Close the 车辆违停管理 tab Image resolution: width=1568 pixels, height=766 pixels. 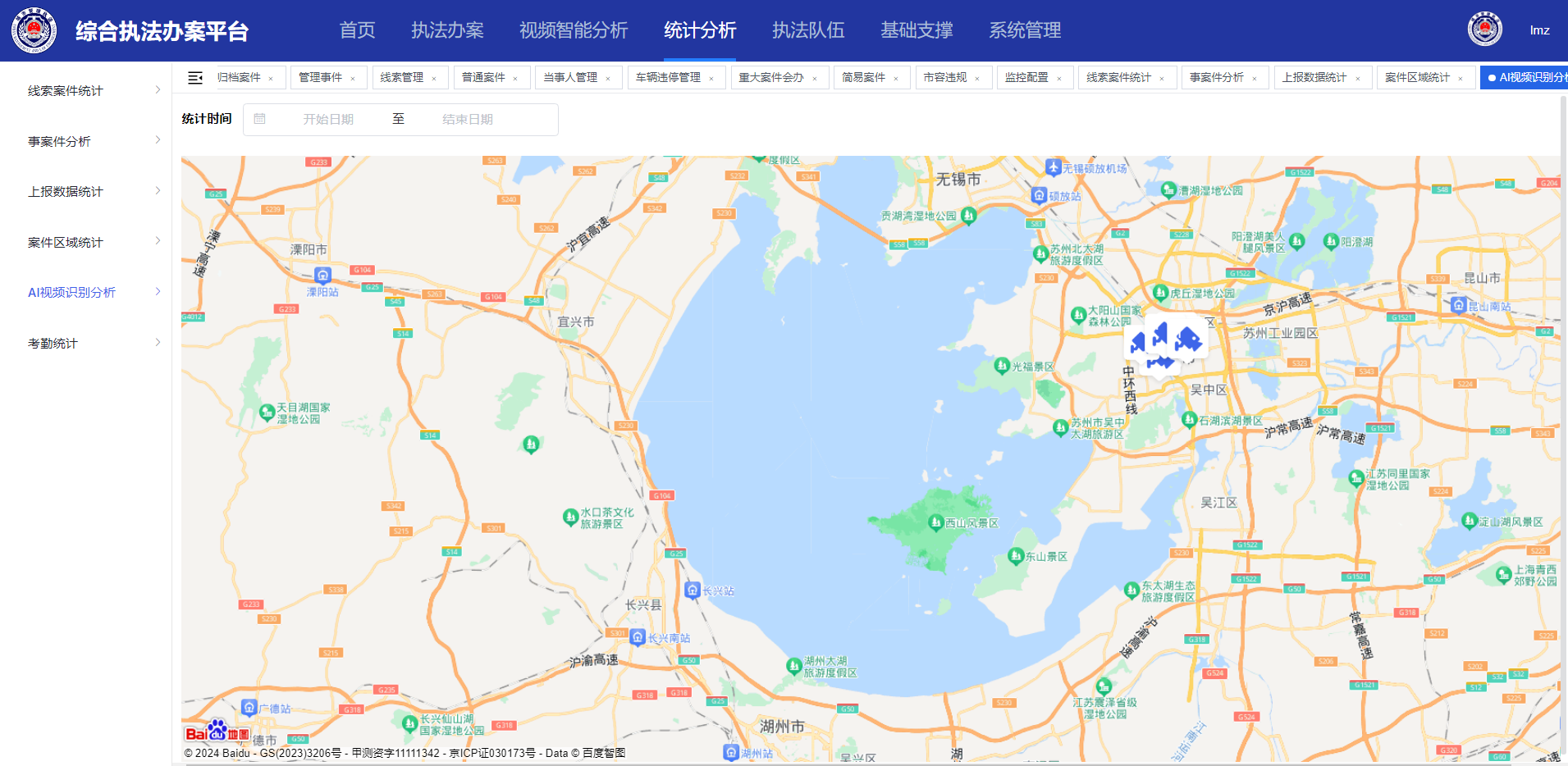pyautogui.click(x=711, y=79)
